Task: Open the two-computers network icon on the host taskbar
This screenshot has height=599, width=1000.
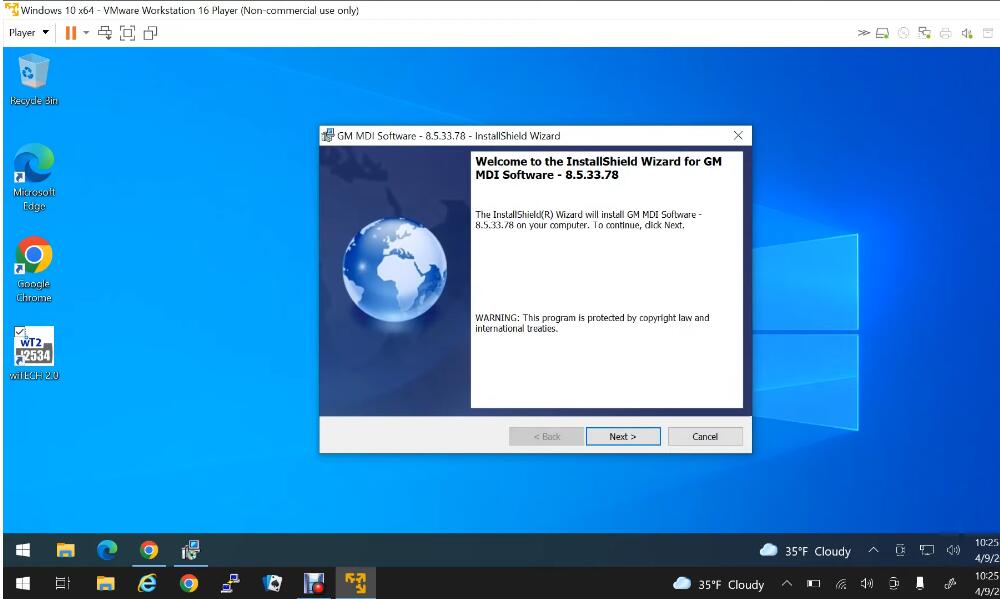Action: point(230,583)
